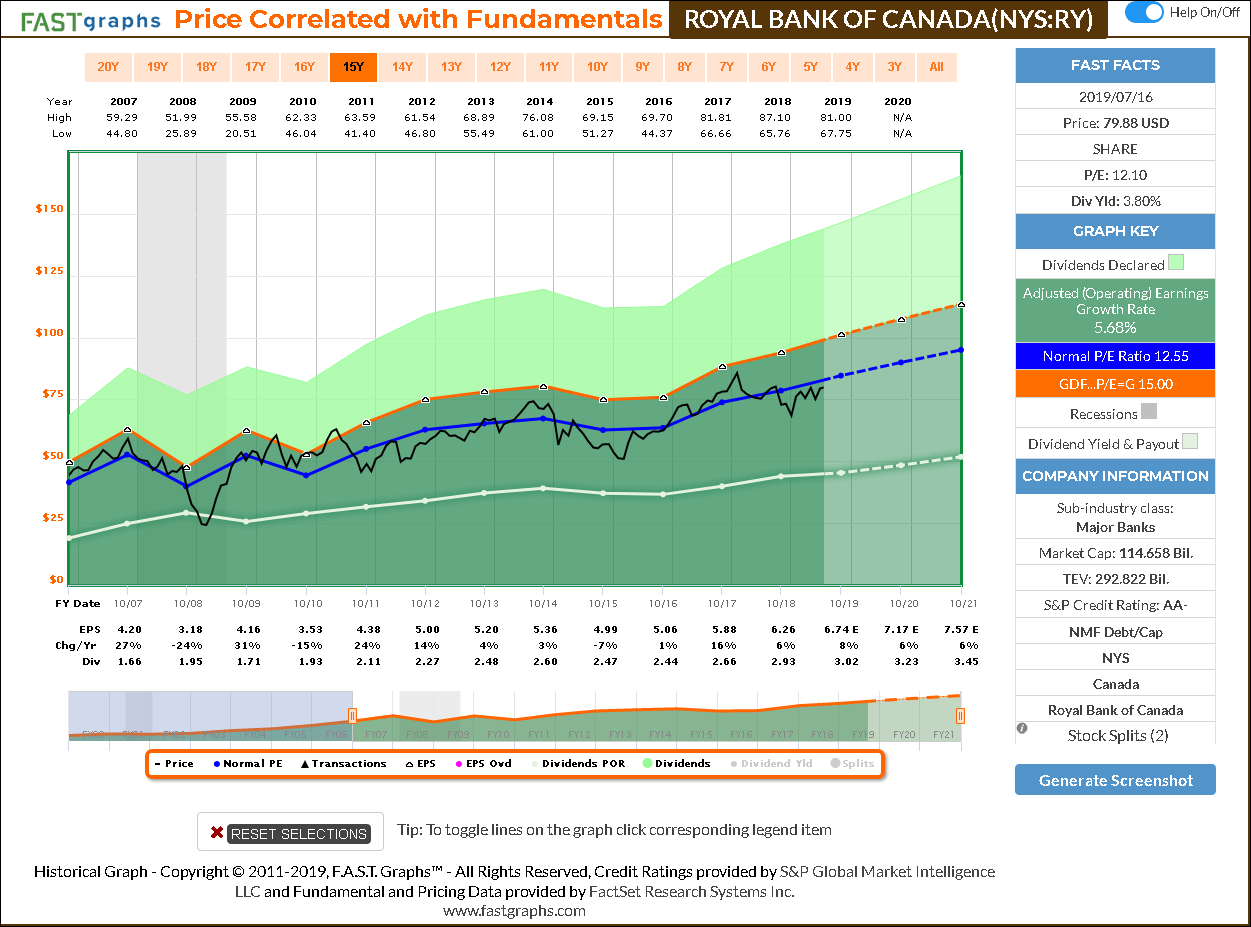Image resolution: width=1251 pixels, height=927 pixels.
Task: Click the Dividends Declared green swatch
Action: 1176,263
